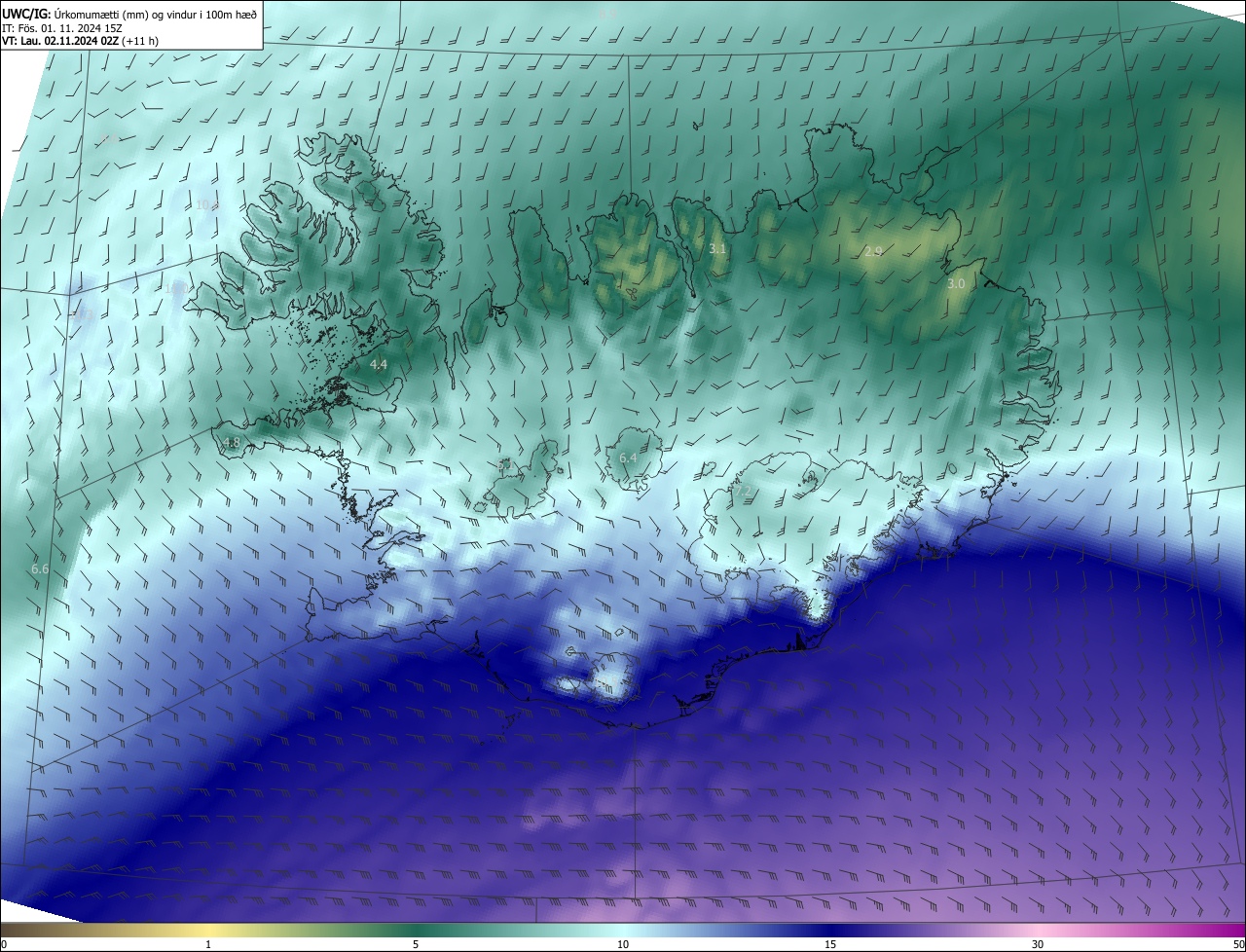Click the '30' tick on the color scale
This screenshot has height=952, width=1246.
[x=1038, y=944]
